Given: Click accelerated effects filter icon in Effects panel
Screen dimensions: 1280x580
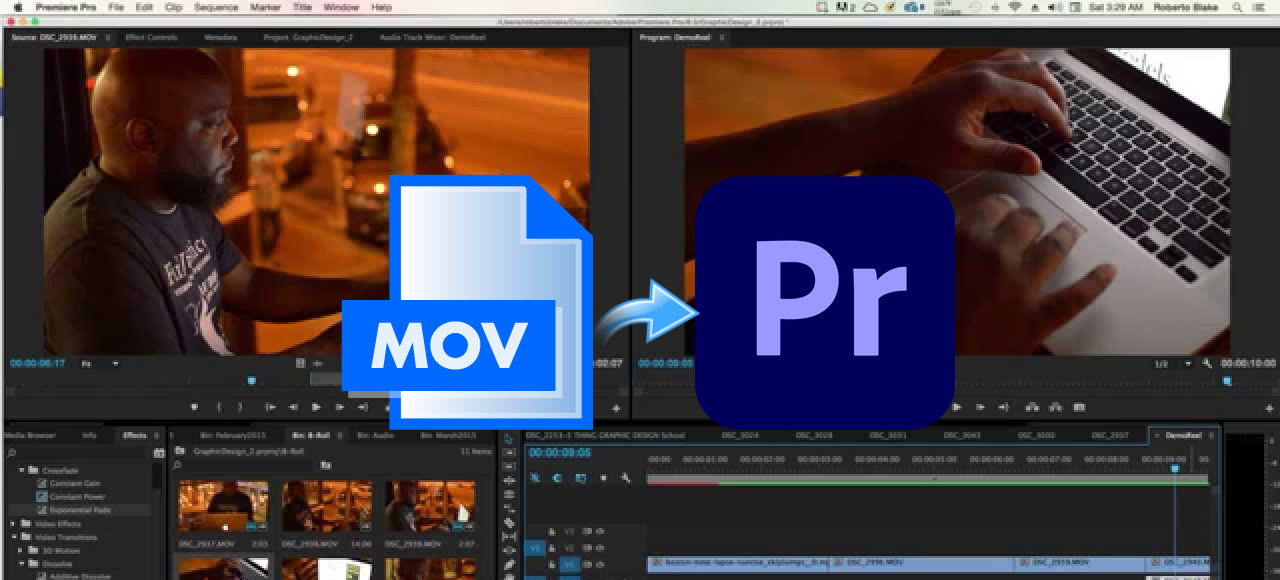Looking at the screenshot, I should coord(159,453).
